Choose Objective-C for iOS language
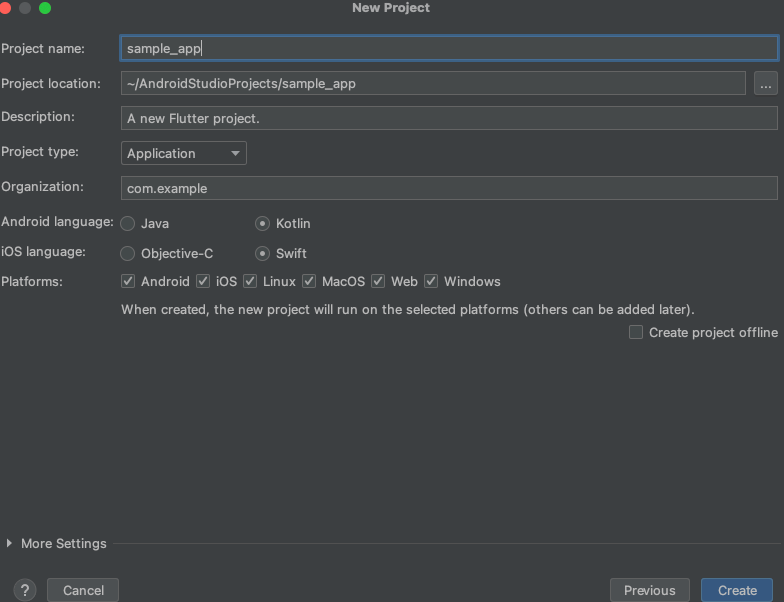The width and height of the screenshot is (784, 602). pos(128,254)
